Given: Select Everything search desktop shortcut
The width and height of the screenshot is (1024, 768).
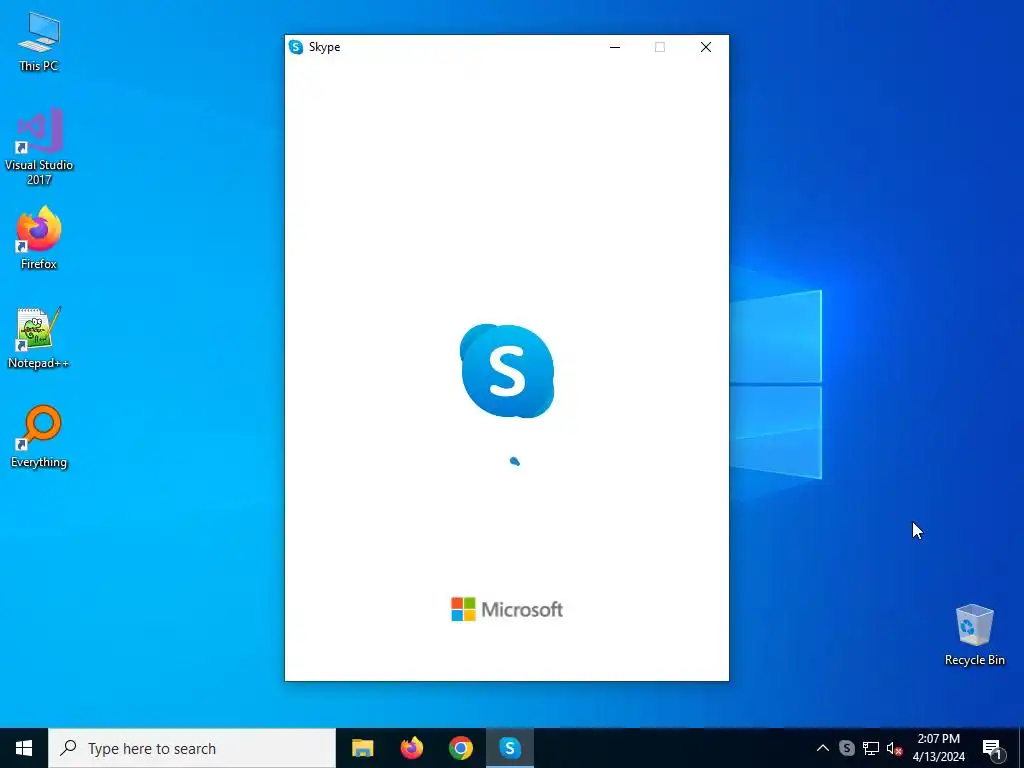Looking at the screenshot, I should 39,437.
